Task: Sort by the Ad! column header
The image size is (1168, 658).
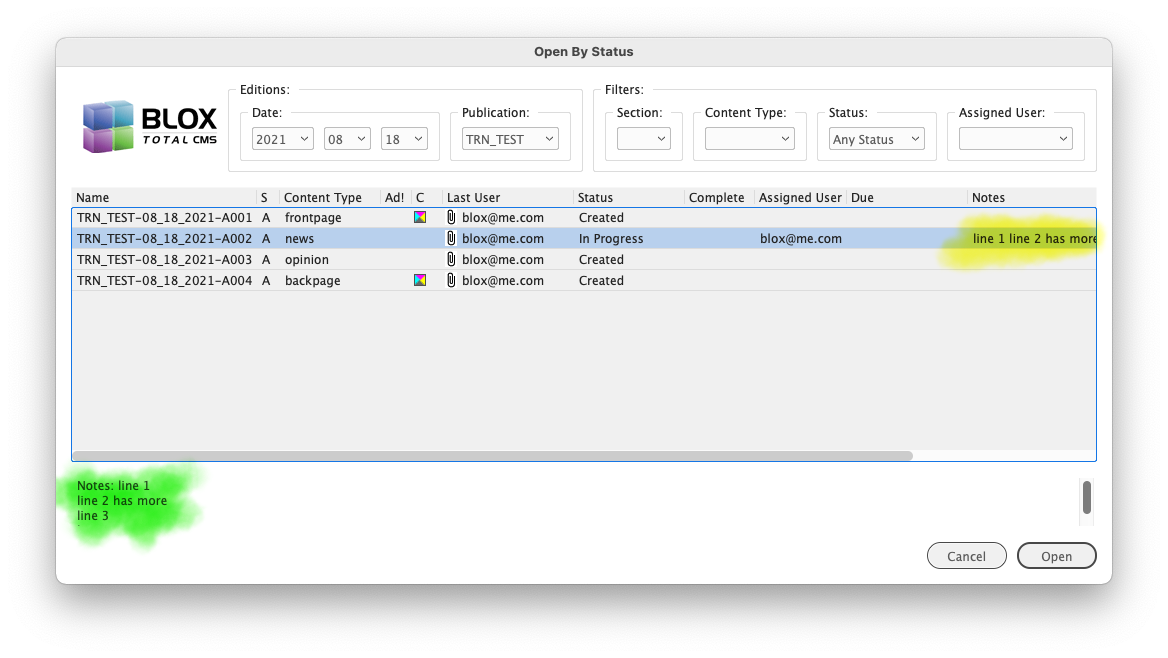Action: coord(396,197)
